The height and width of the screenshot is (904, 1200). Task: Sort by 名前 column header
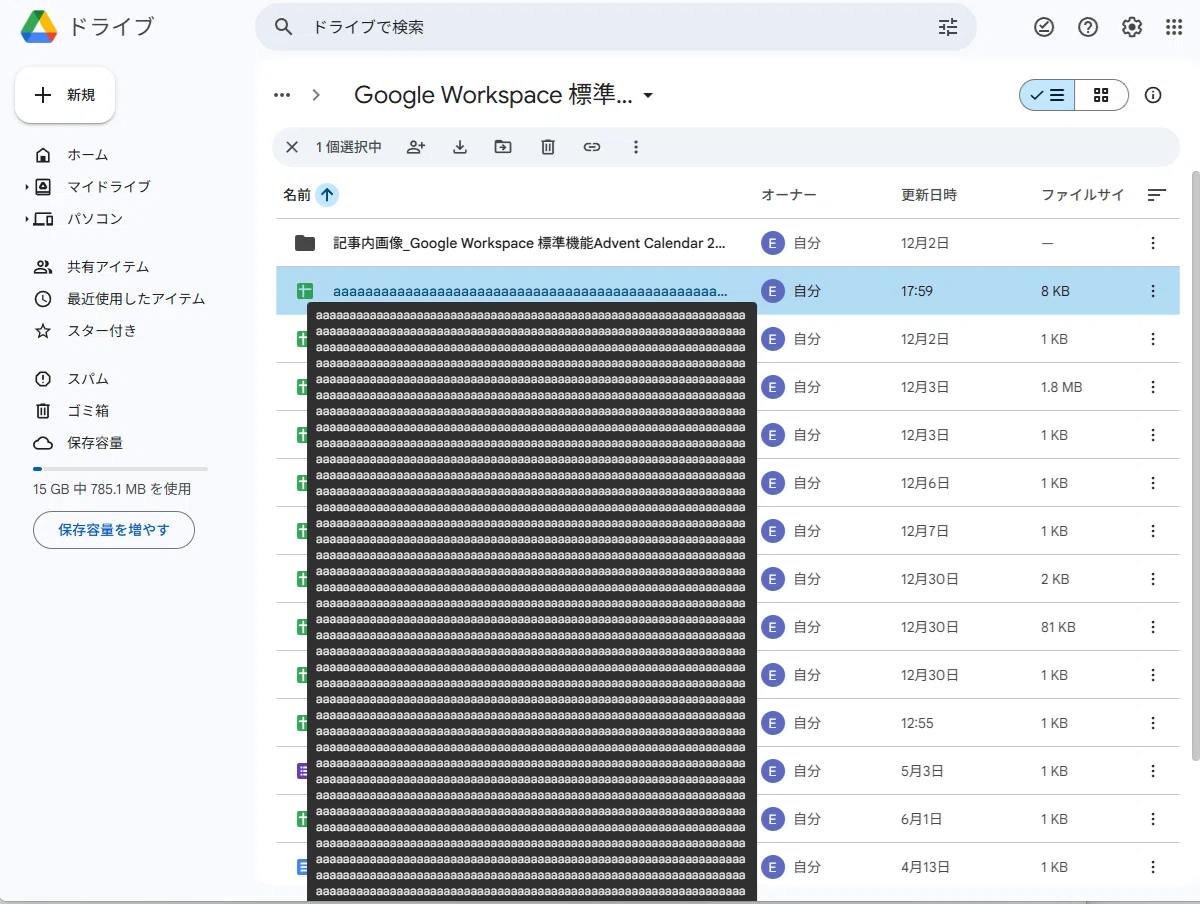(x=297, y=195)
